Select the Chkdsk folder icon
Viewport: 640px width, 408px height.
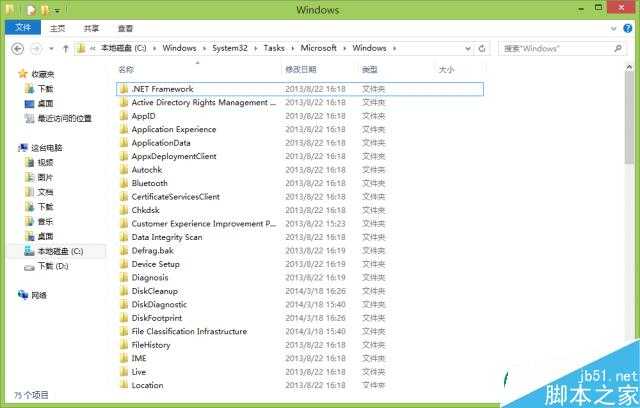(124, 210)
